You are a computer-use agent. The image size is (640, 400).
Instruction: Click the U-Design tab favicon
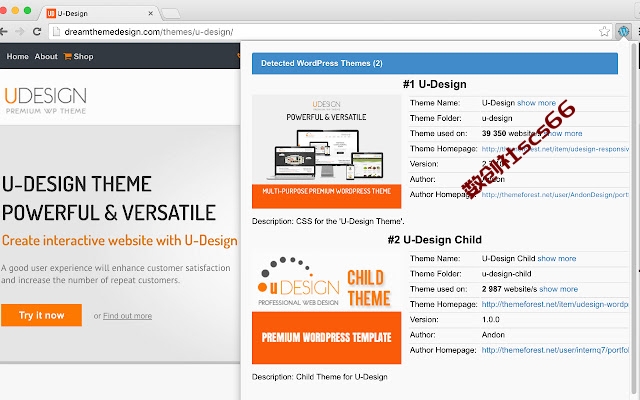click(x=51, y=13)
